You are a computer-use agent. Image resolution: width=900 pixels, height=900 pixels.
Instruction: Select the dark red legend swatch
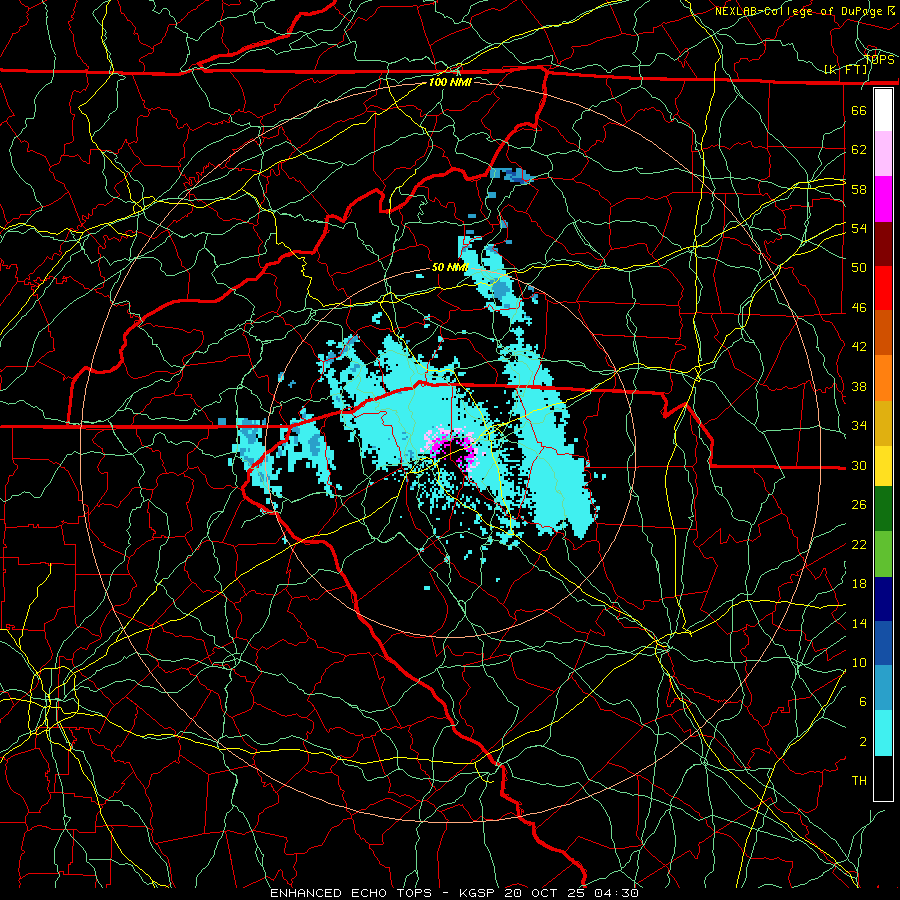(883, 244)
